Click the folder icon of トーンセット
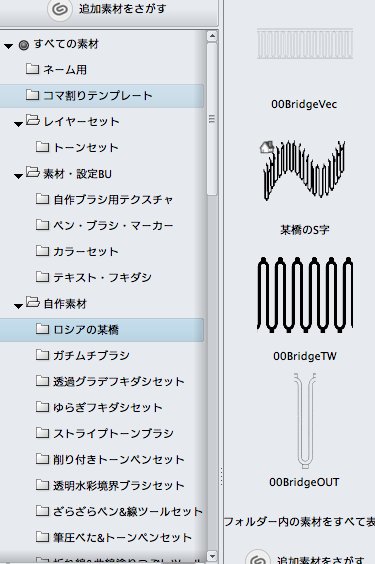This screenshot has height=564, width=375. [x=42, y=147]
